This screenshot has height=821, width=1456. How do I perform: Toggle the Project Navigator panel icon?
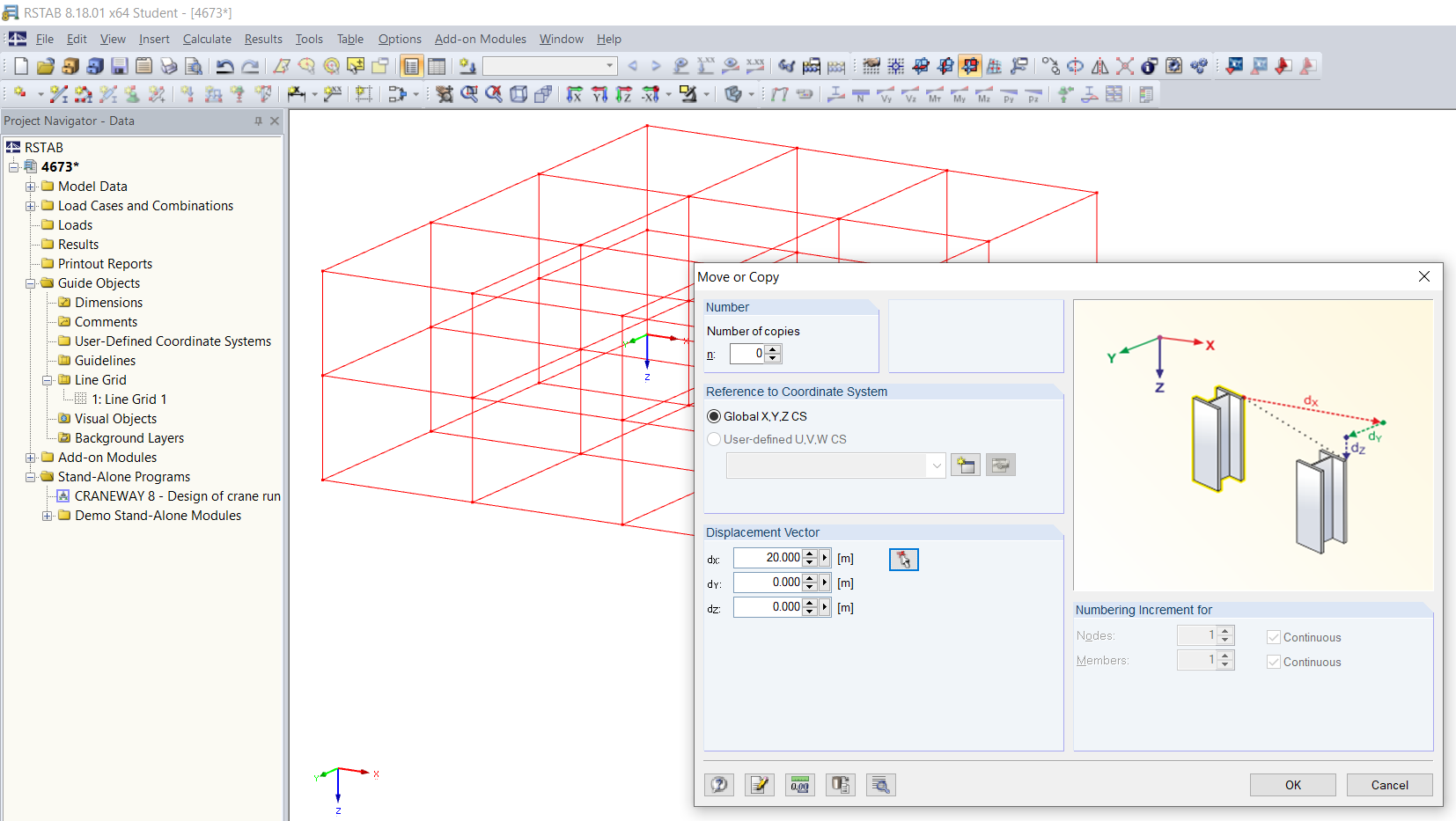[x=411, y=66]
